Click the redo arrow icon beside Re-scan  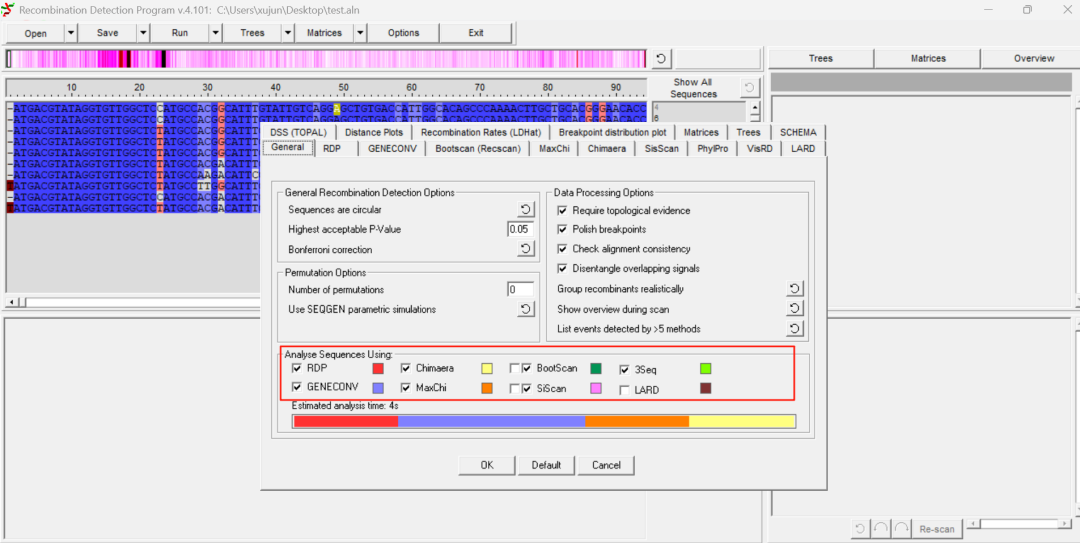pos(902,529)
